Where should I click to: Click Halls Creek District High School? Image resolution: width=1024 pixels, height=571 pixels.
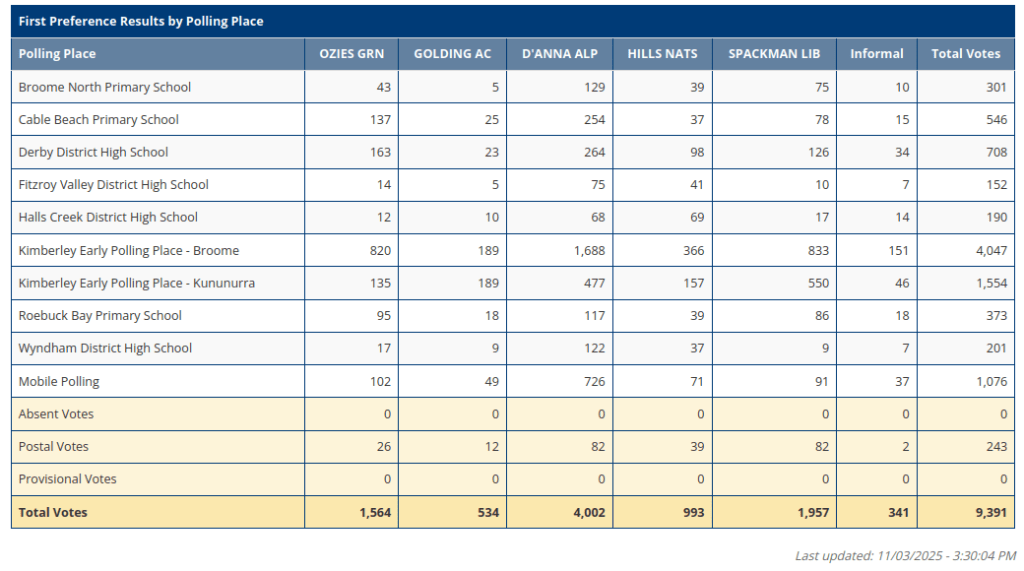pyautogui.click(x=108, y=218)
